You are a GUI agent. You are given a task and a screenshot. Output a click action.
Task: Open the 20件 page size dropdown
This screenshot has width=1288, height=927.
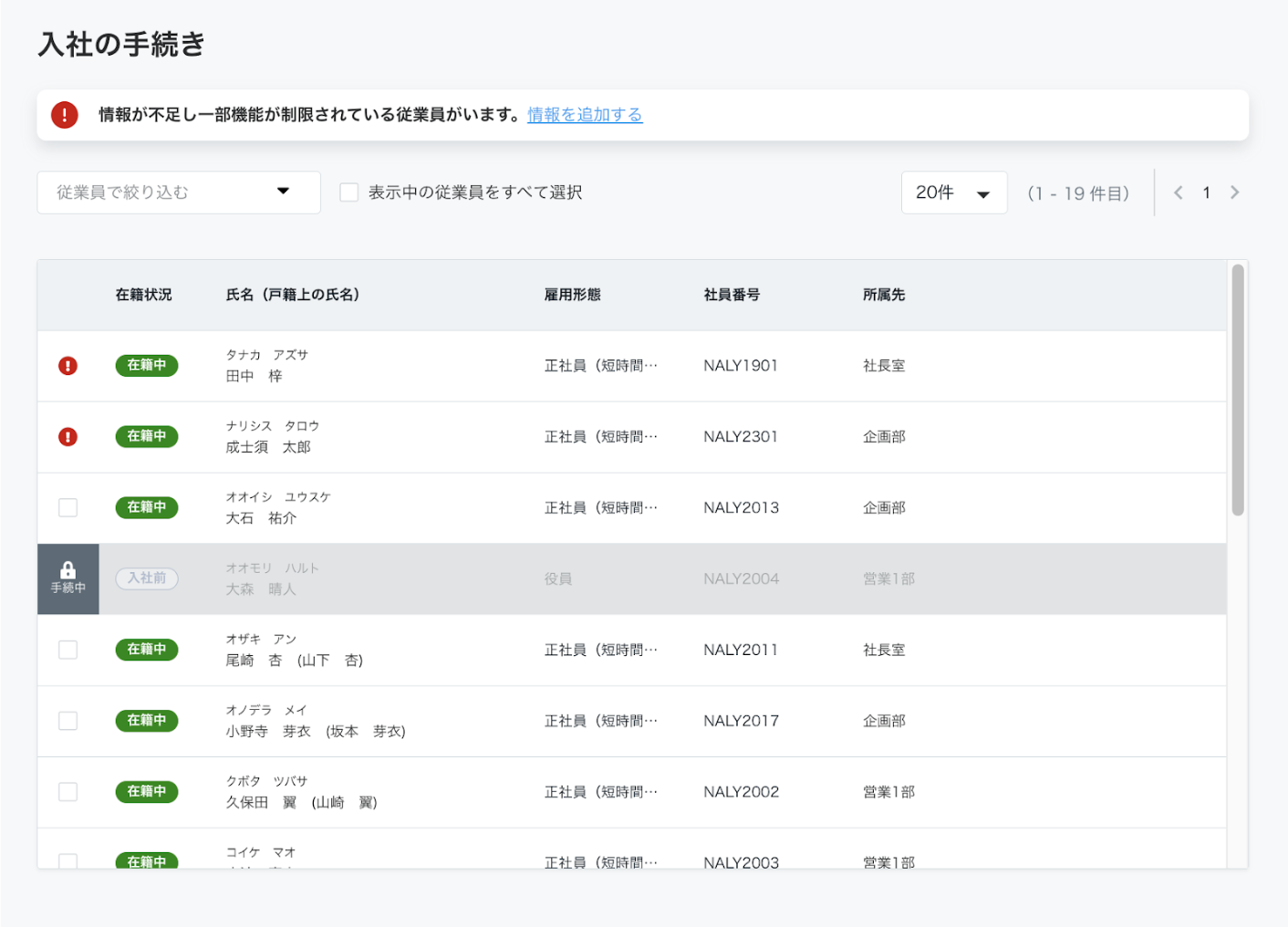[x=954, y=193]
